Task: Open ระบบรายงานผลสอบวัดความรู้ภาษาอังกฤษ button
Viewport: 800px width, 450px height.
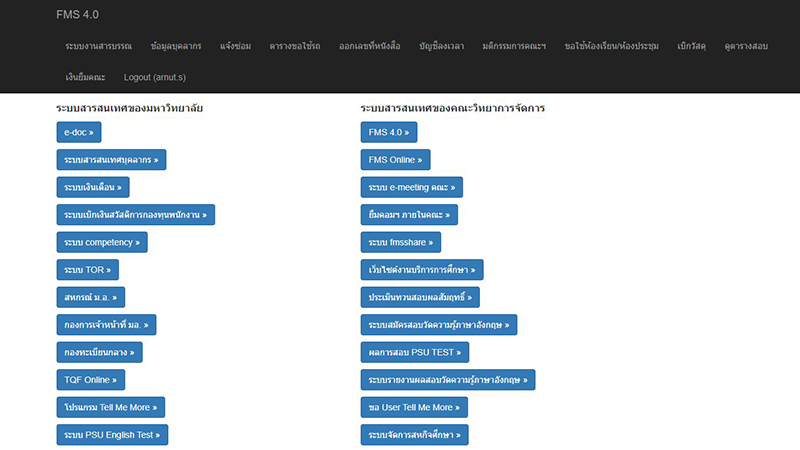Action: tap(448, 380)
